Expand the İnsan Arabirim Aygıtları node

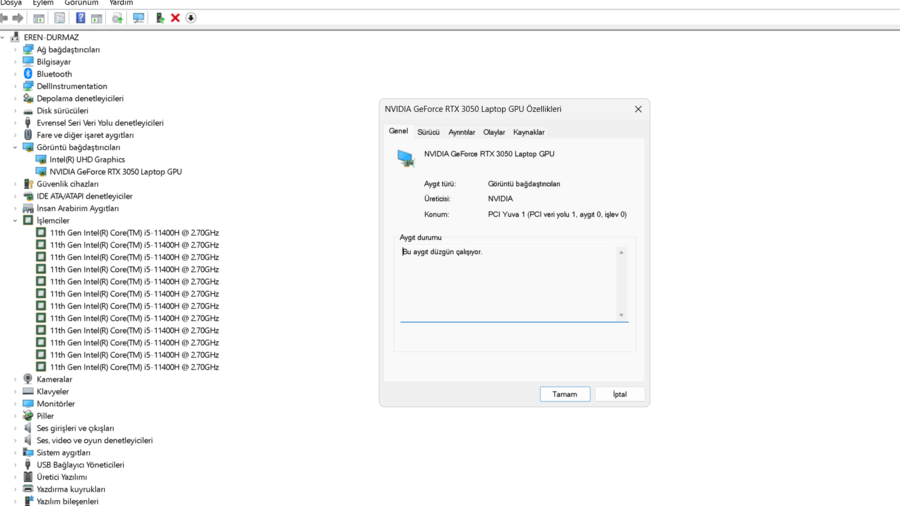[x=15, y=208]
